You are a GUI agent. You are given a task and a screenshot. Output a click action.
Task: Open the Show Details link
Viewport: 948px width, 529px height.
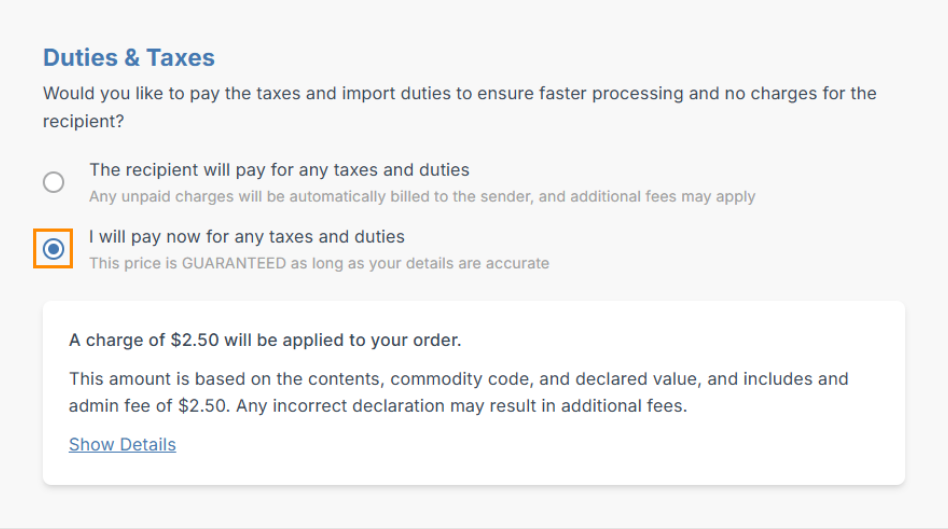[122, 445]
